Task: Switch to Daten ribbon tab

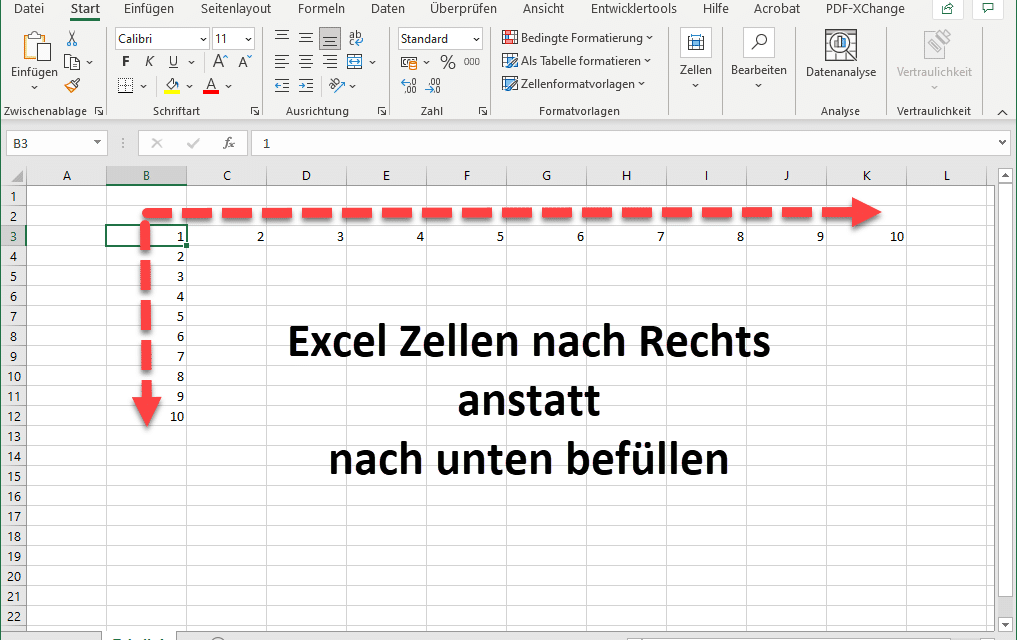Action: [388, 8]
